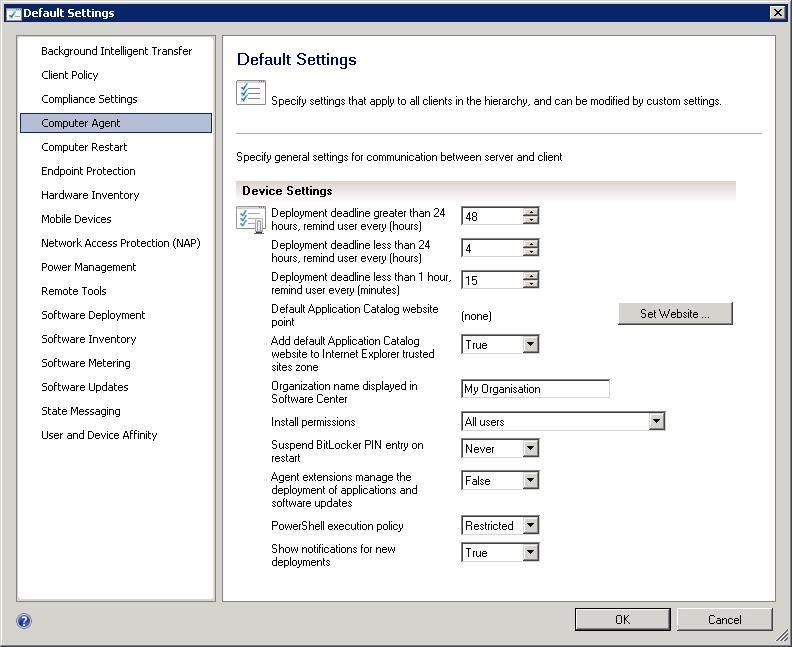Increase the 15 minutes reminder spinner value
The width and height of the screenshot is (792, 647).
[531, 275]
